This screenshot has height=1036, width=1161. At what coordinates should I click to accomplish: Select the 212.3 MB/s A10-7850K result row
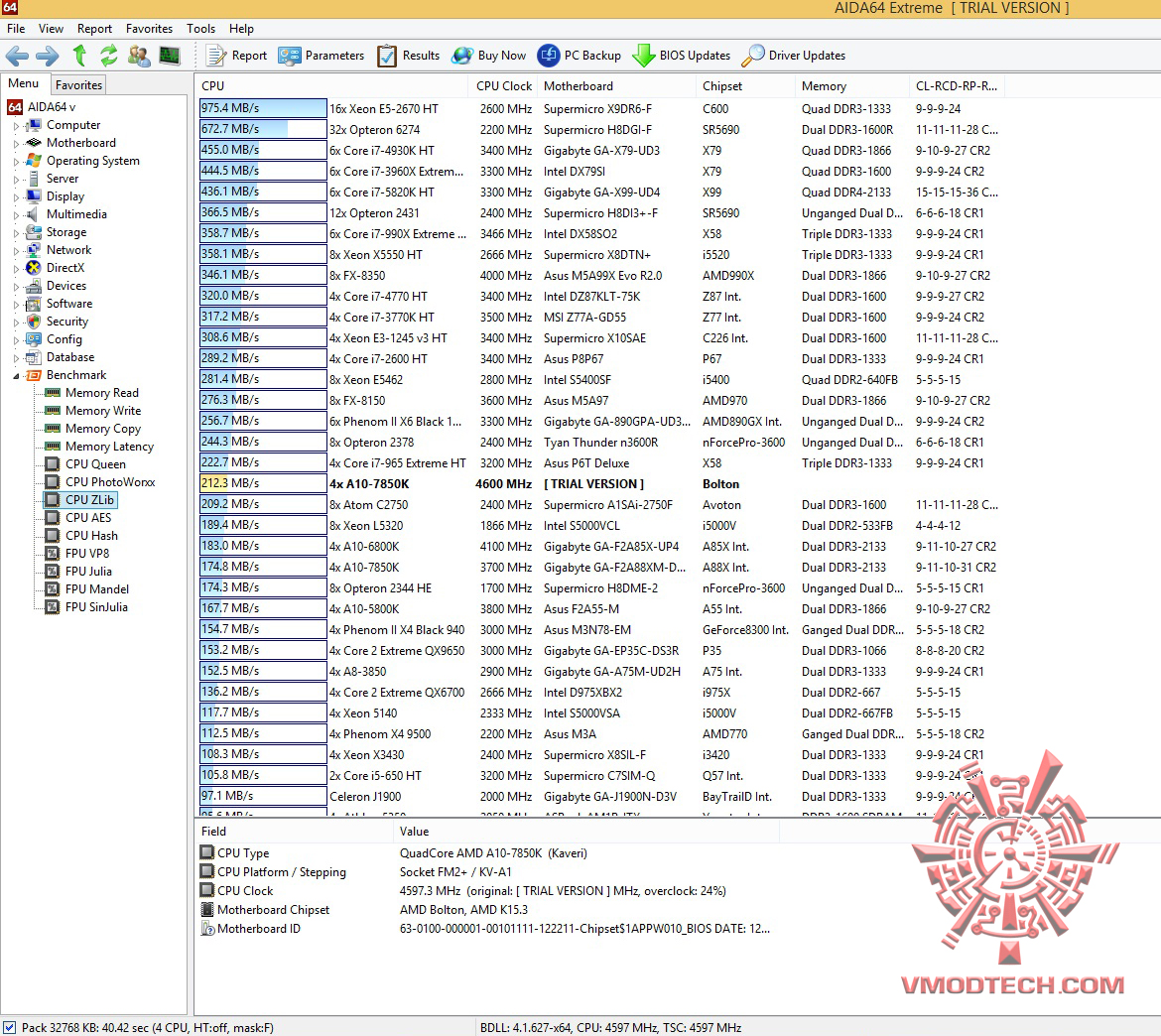(x=599, y=483)
